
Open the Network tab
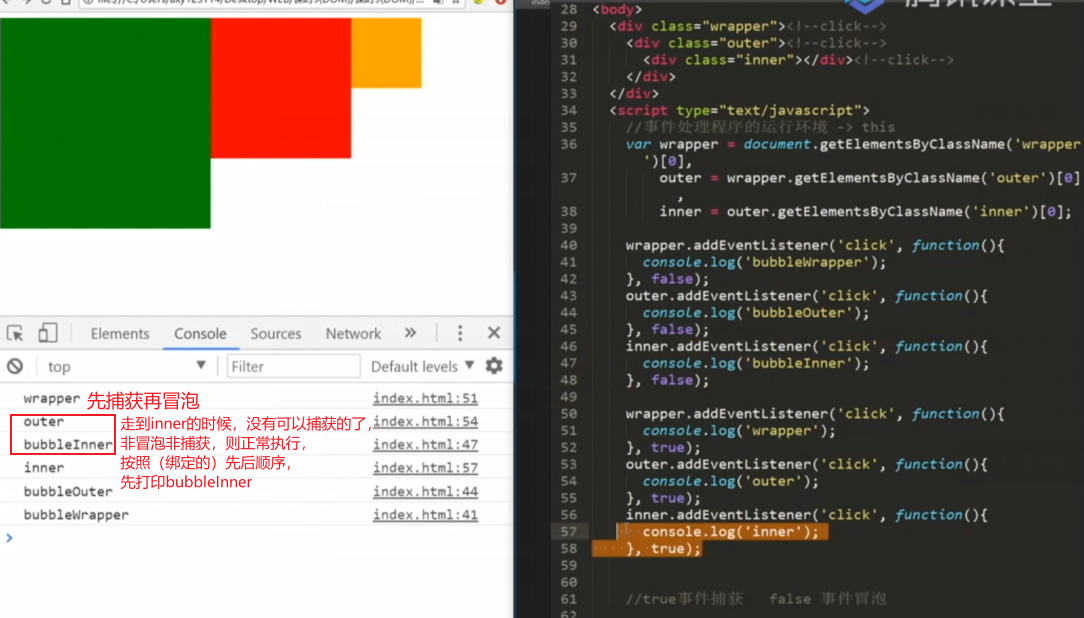coord(353,333)
